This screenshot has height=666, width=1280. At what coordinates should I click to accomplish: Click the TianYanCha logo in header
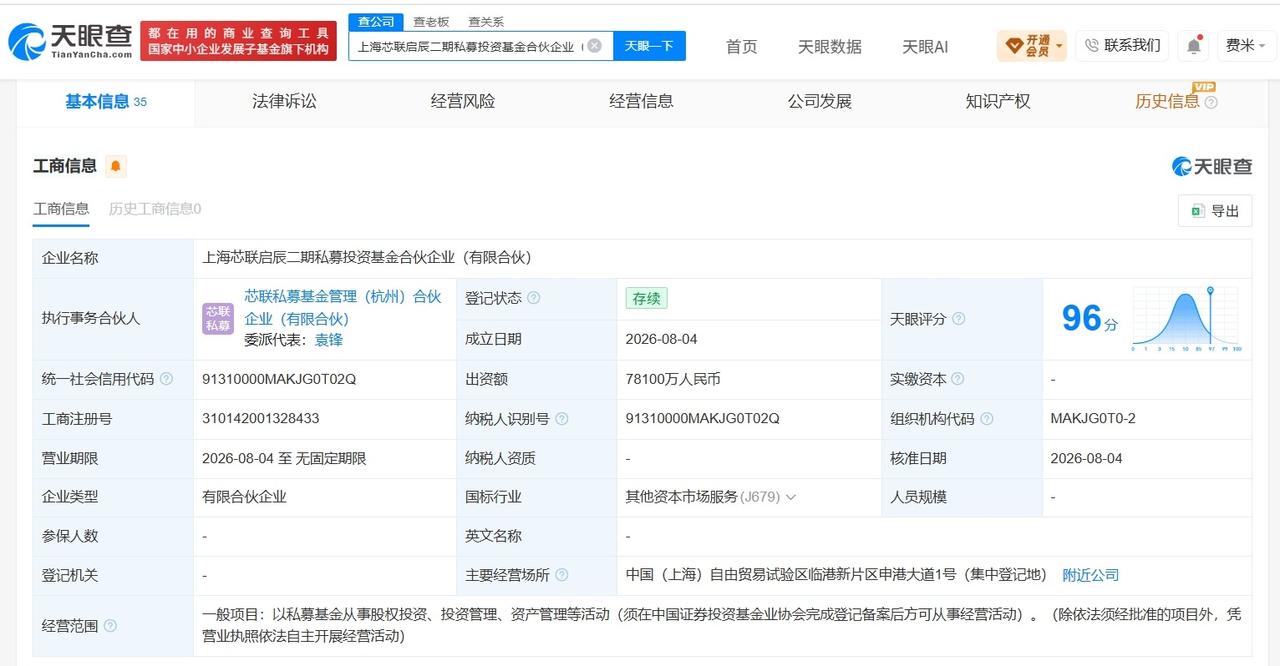[70, 41]
